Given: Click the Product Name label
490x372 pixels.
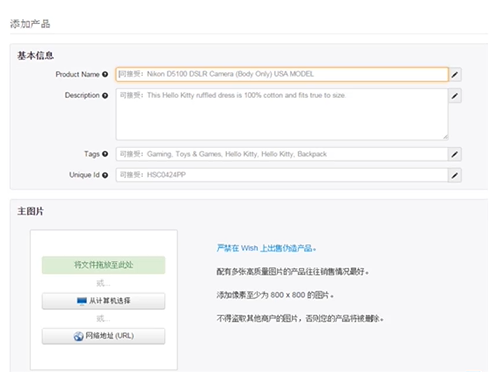Looking at the screenshot, I should coord(77,74).
